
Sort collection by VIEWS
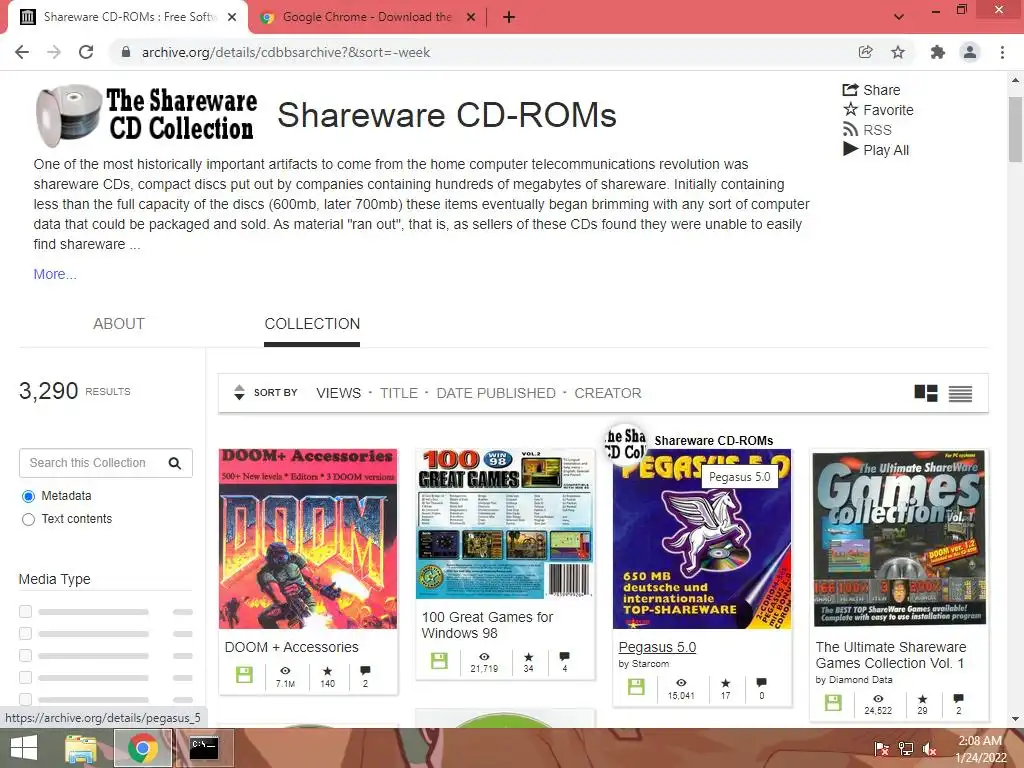[338, 393]
